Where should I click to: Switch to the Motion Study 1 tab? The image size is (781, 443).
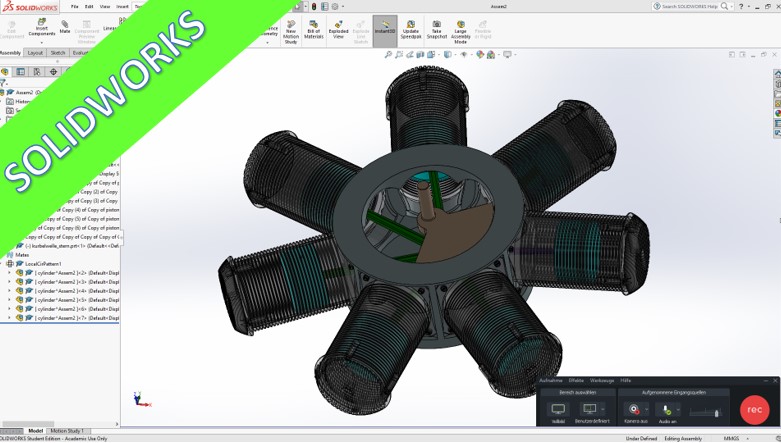click(67, 431)
